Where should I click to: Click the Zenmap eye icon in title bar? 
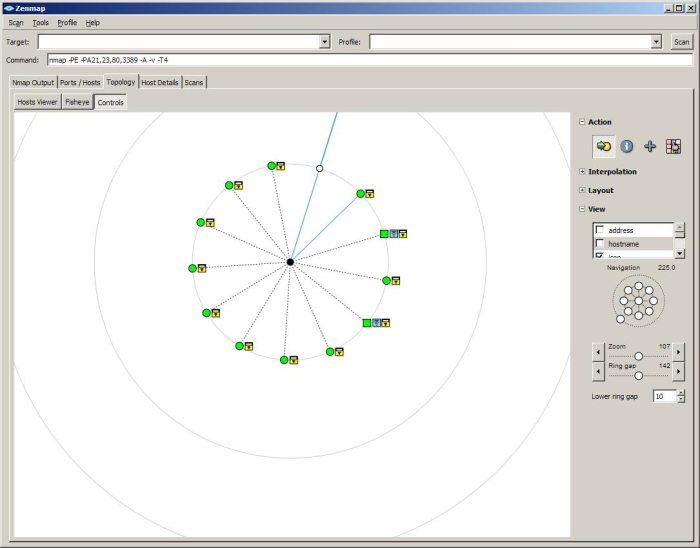(8, 8)
